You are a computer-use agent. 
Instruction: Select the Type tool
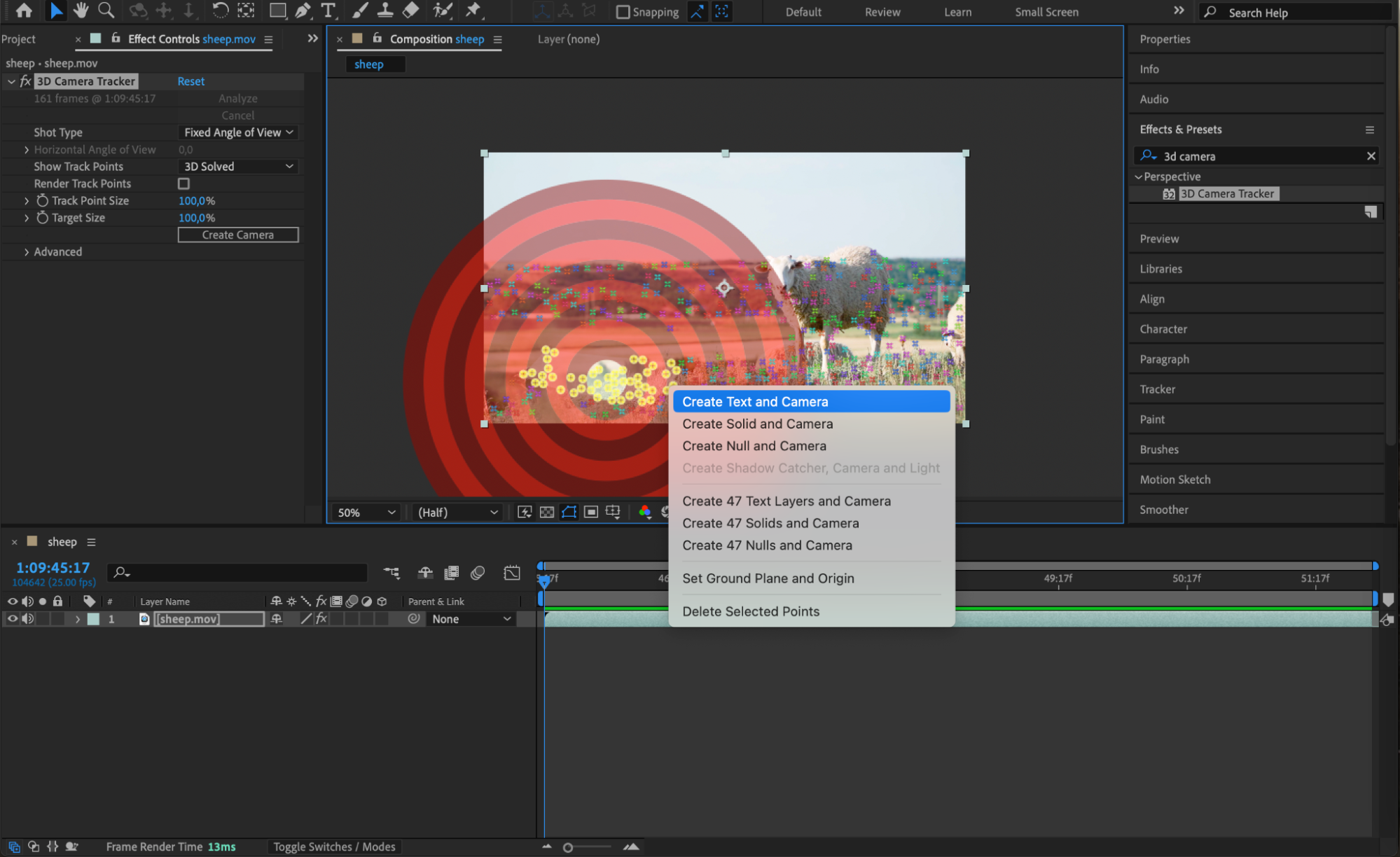328,11
